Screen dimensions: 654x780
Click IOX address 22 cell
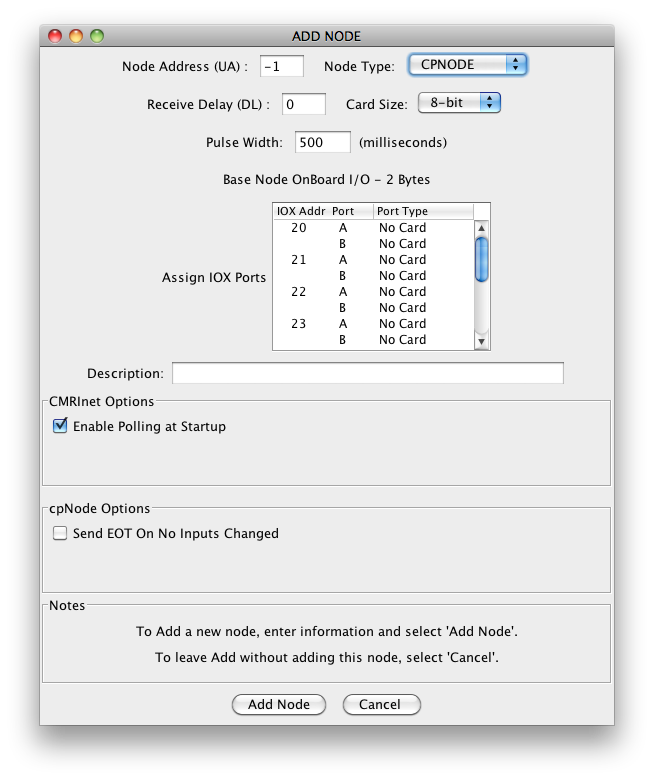click(299, 292)
